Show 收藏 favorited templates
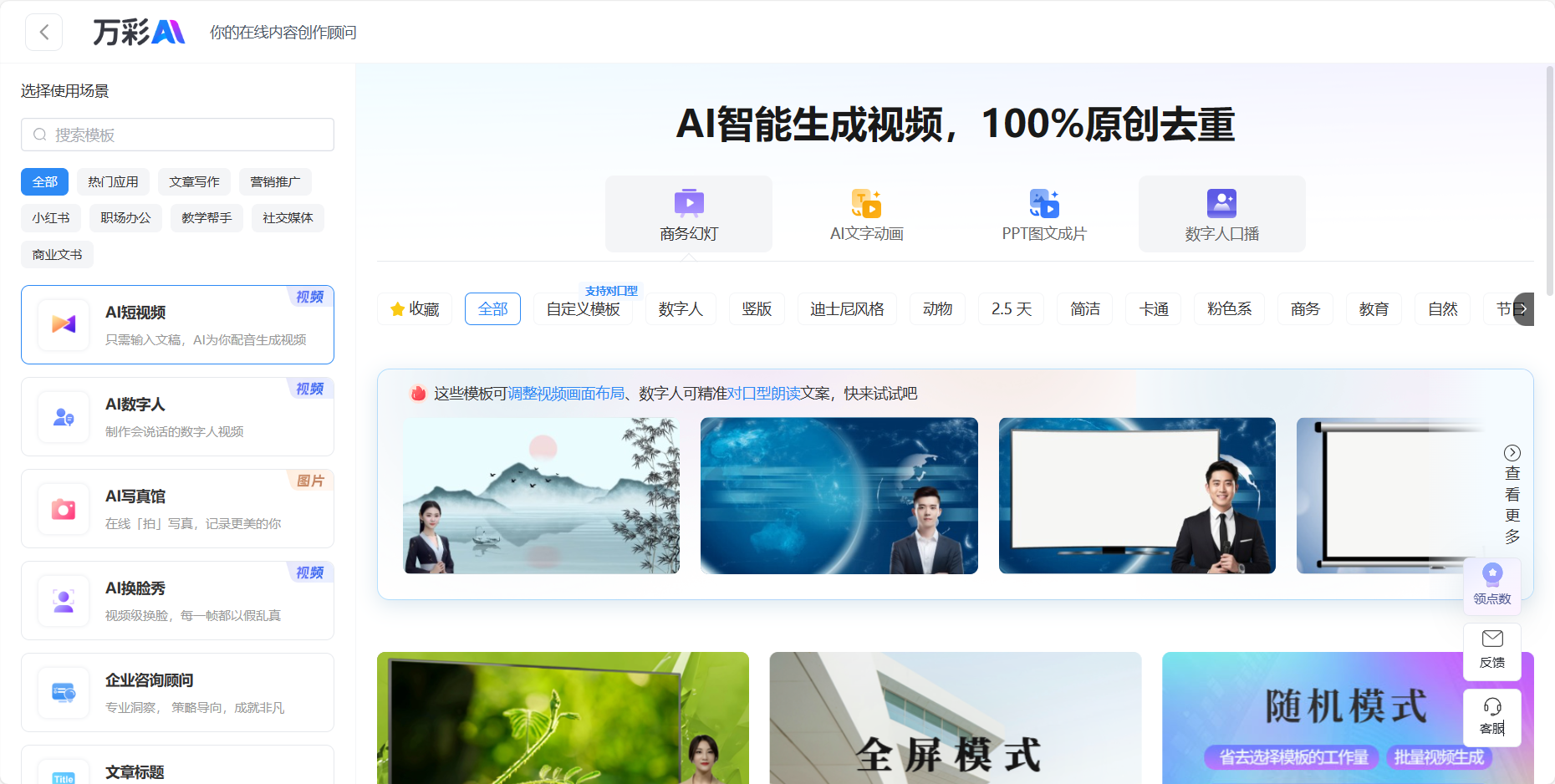 pyautogui.click(x=415, y=309)
